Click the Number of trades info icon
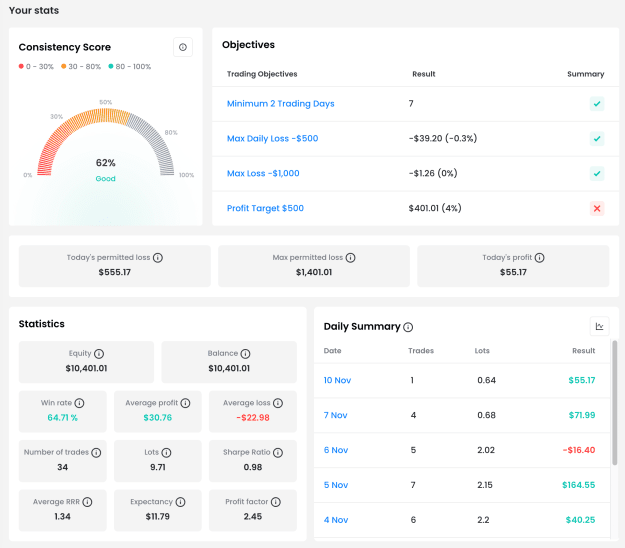This screenshot has width=625, height=548. pos(96,453)
